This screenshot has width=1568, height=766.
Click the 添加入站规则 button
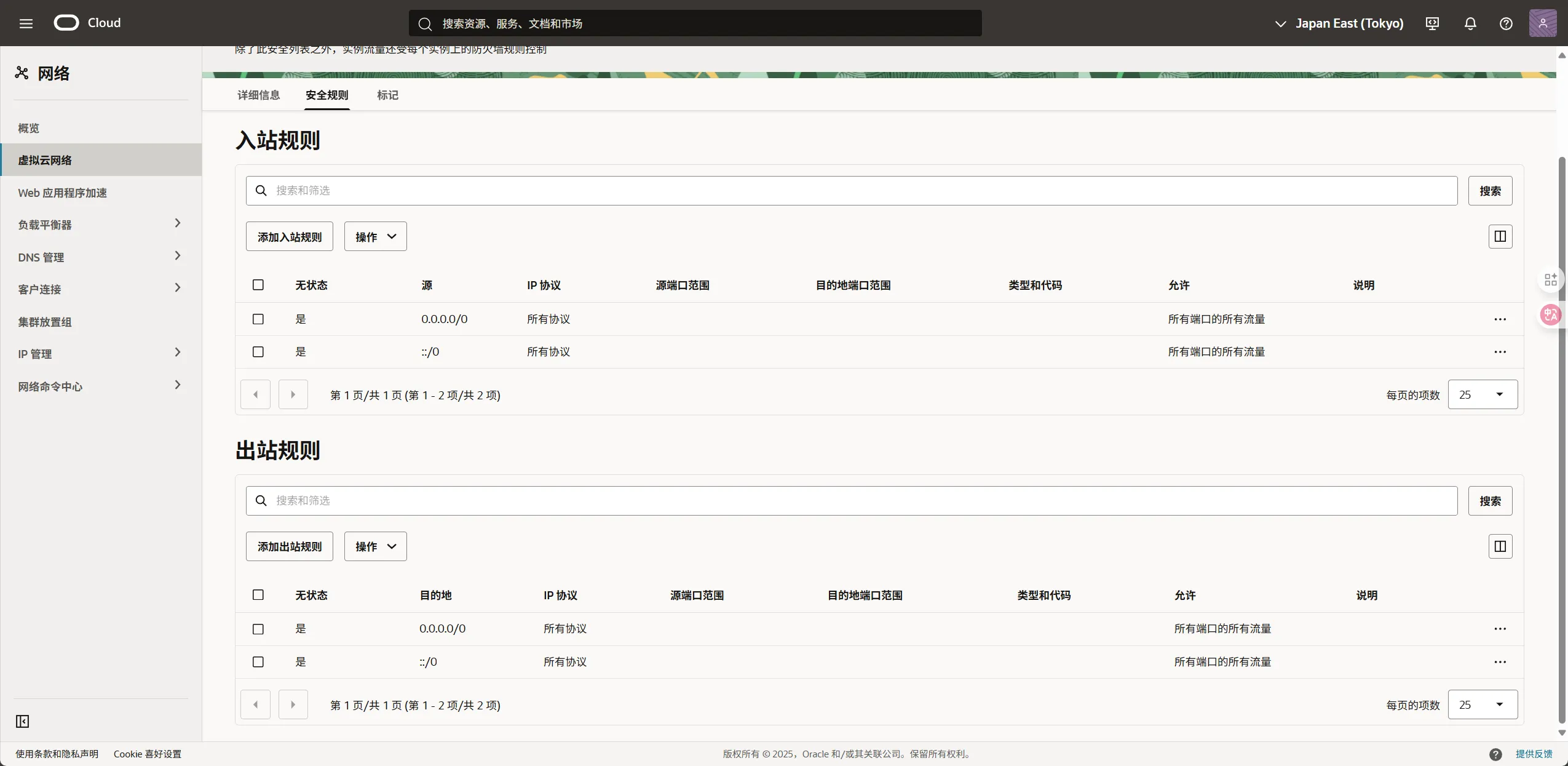click(289, 236)
